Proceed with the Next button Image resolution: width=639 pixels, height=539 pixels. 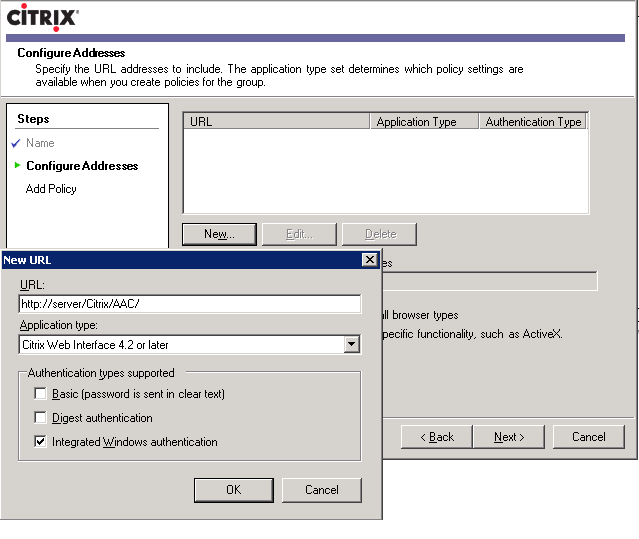pos(509,437)
